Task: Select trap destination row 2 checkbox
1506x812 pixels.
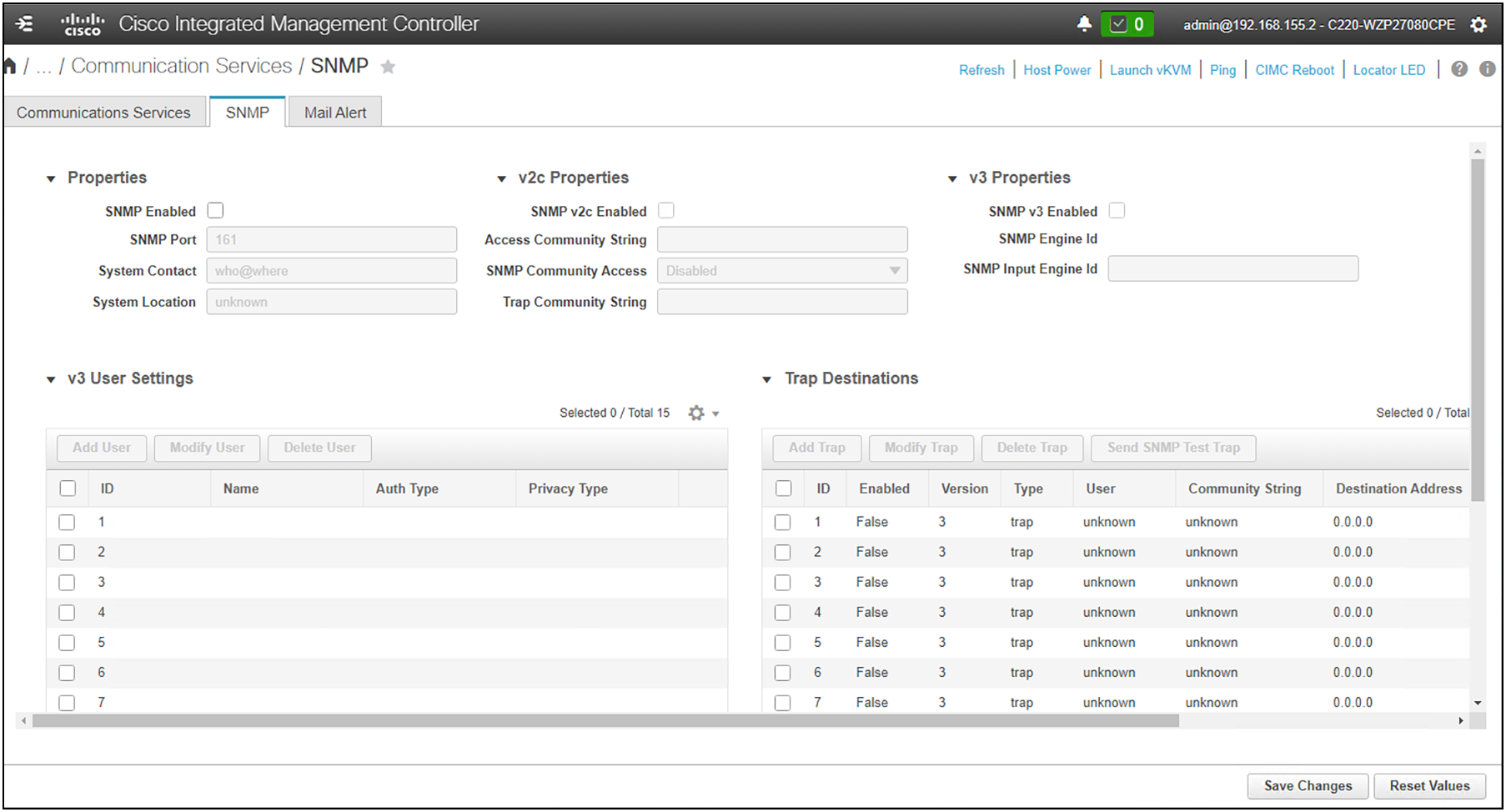Action: tap(782, 553)
